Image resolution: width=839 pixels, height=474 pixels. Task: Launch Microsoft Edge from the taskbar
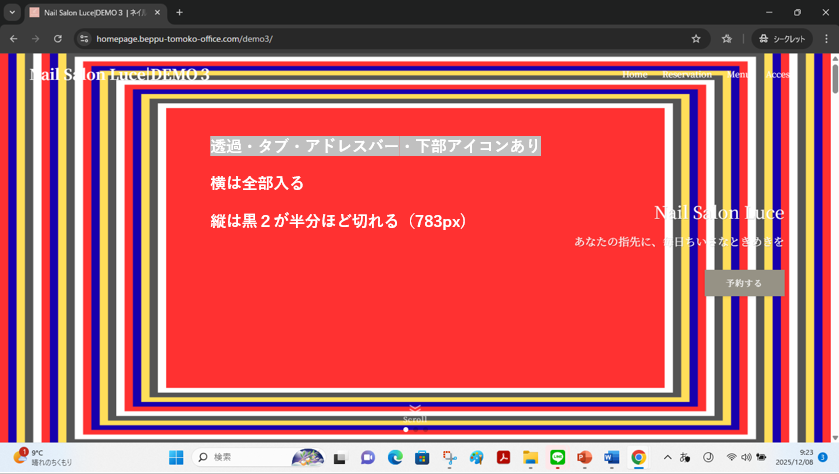[395, 457]
